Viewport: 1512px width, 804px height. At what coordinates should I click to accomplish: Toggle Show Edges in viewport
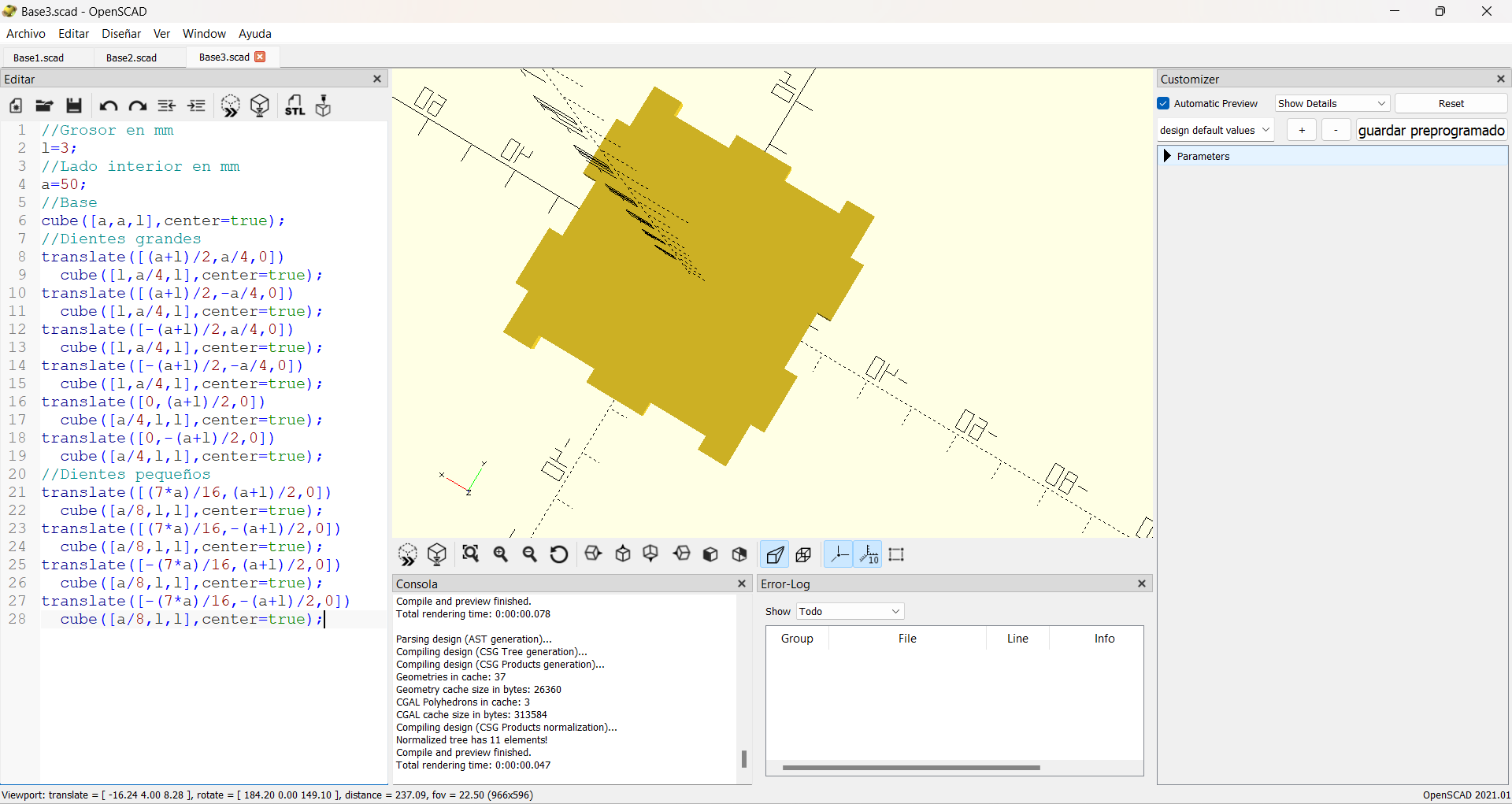896,554
